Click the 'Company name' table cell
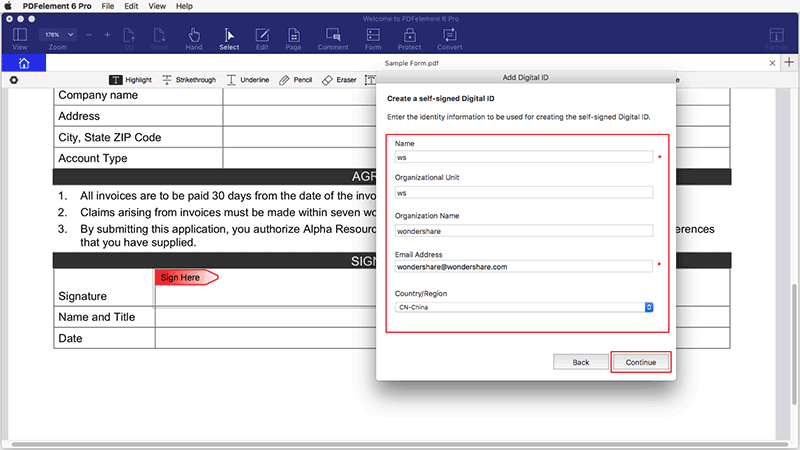This screenshot has height=450, width=800. point(138,95)
